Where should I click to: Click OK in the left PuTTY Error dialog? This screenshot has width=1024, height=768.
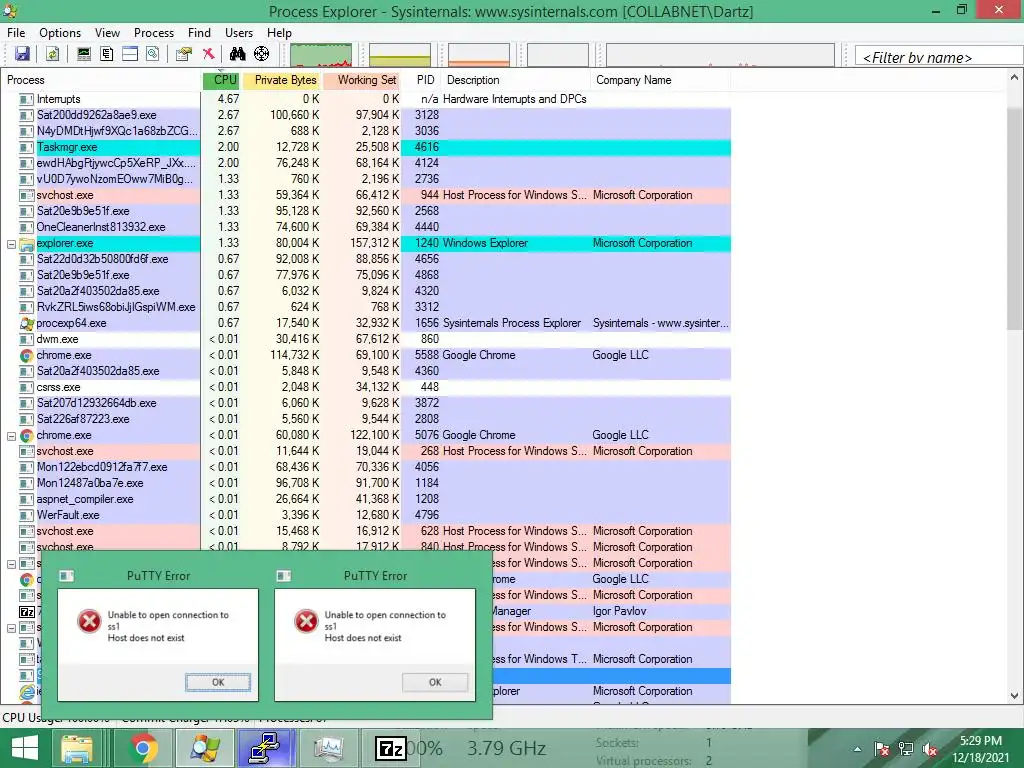pyautogui.click(x=218, y=682)
